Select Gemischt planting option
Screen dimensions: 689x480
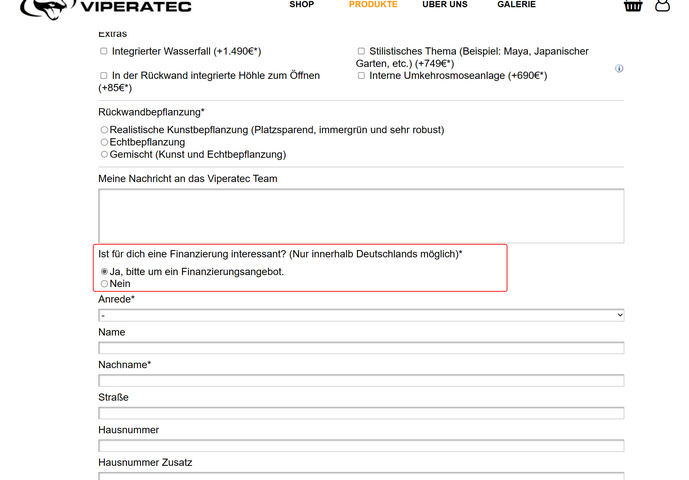(x=104, y=155)
